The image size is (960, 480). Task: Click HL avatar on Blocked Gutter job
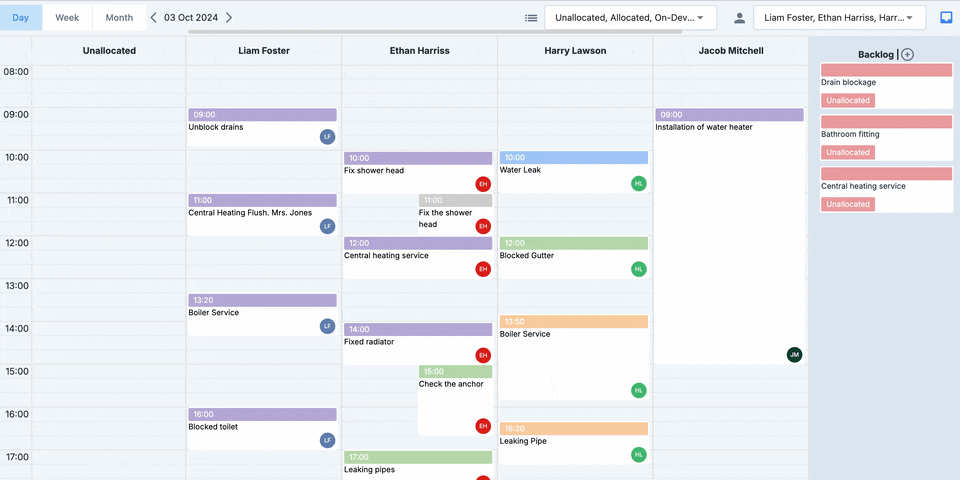[x=639, y=269]
